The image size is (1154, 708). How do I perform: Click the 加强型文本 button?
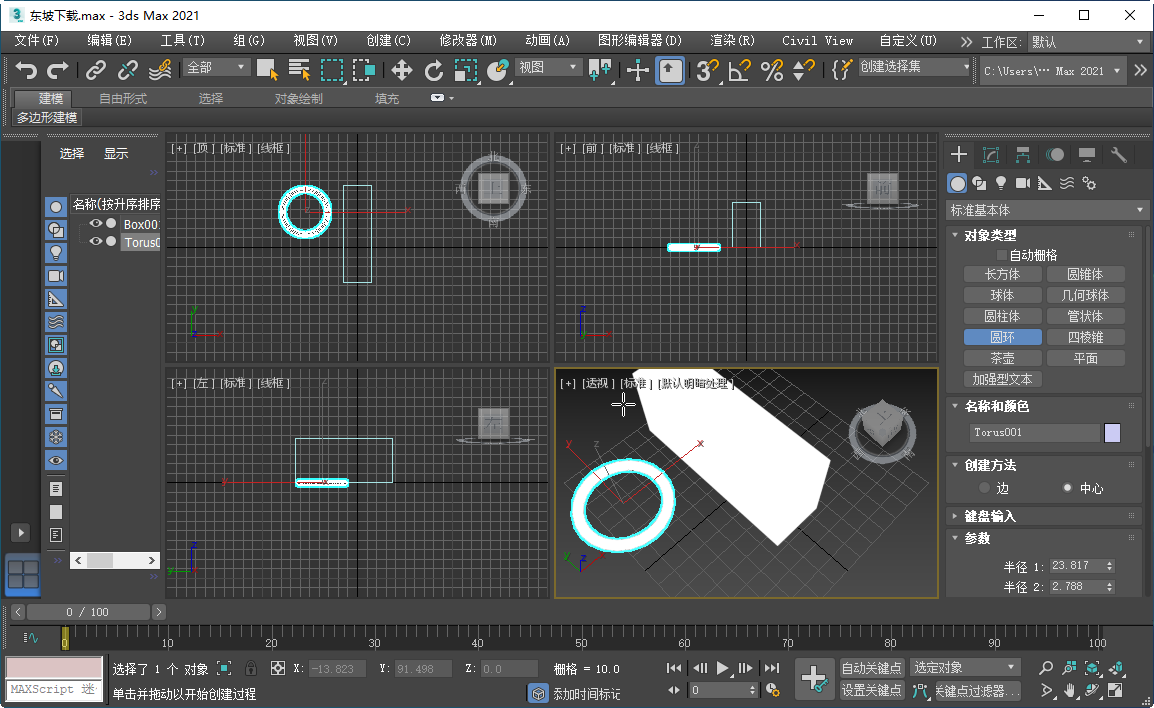click(1002, 378)
